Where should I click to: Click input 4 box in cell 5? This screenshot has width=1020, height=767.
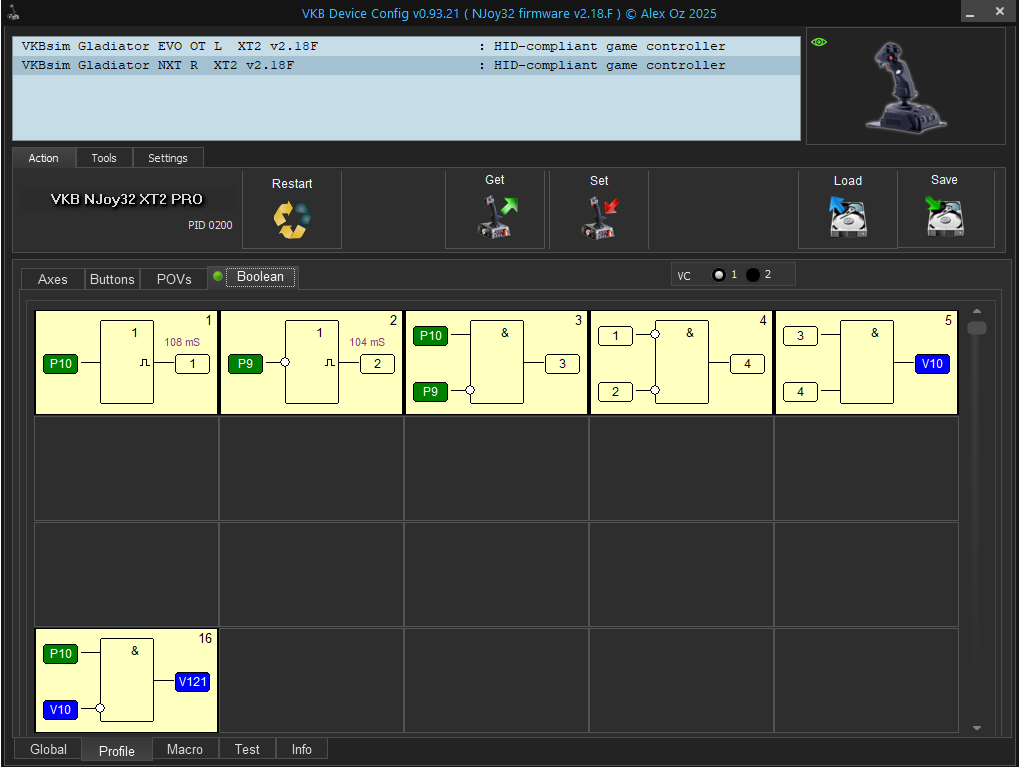point(800,392)
